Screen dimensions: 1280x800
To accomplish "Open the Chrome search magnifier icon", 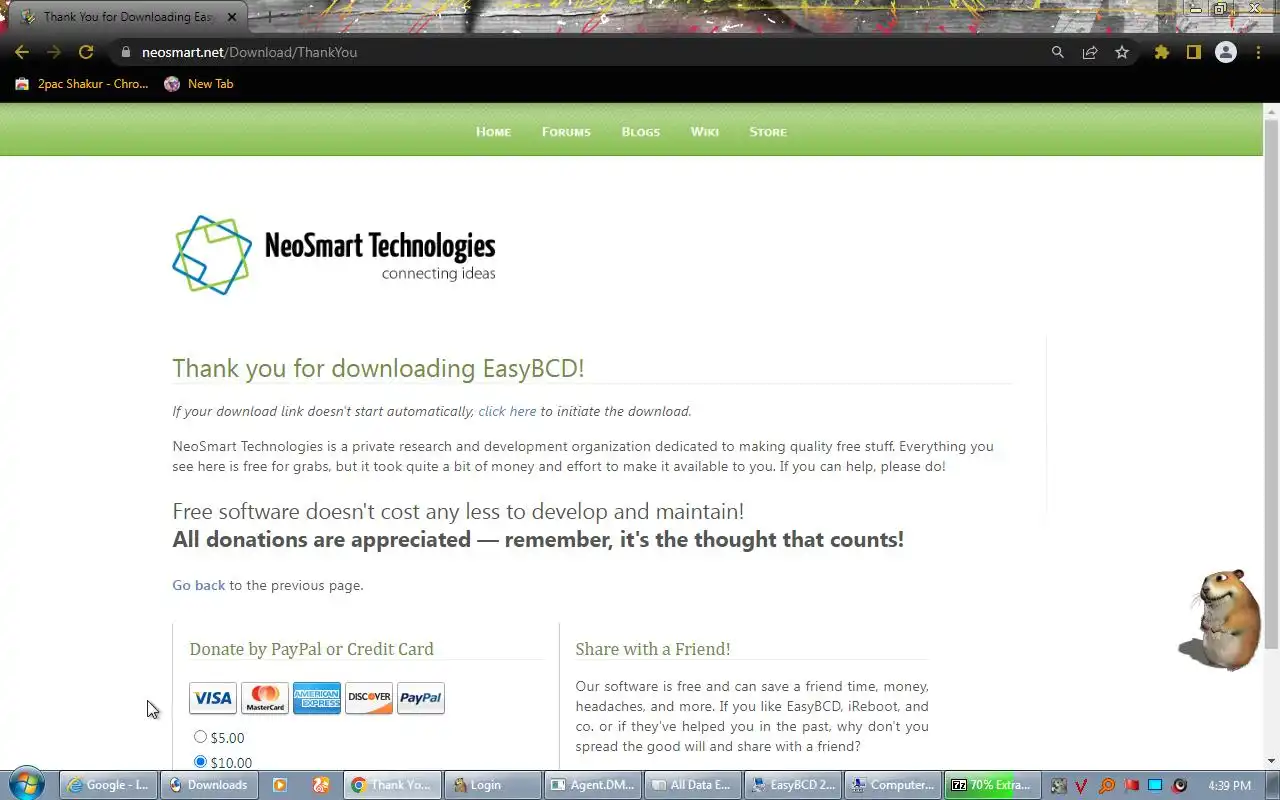I will click(x=1057, y=52).
